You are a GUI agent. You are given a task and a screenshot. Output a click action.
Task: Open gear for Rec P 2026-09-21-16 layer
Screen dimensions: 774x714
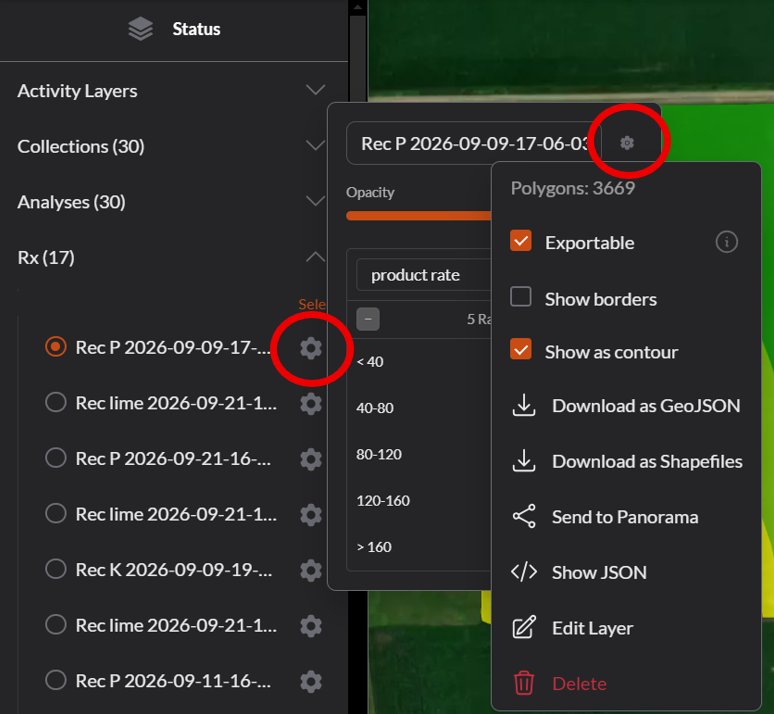tap(311, 459)
